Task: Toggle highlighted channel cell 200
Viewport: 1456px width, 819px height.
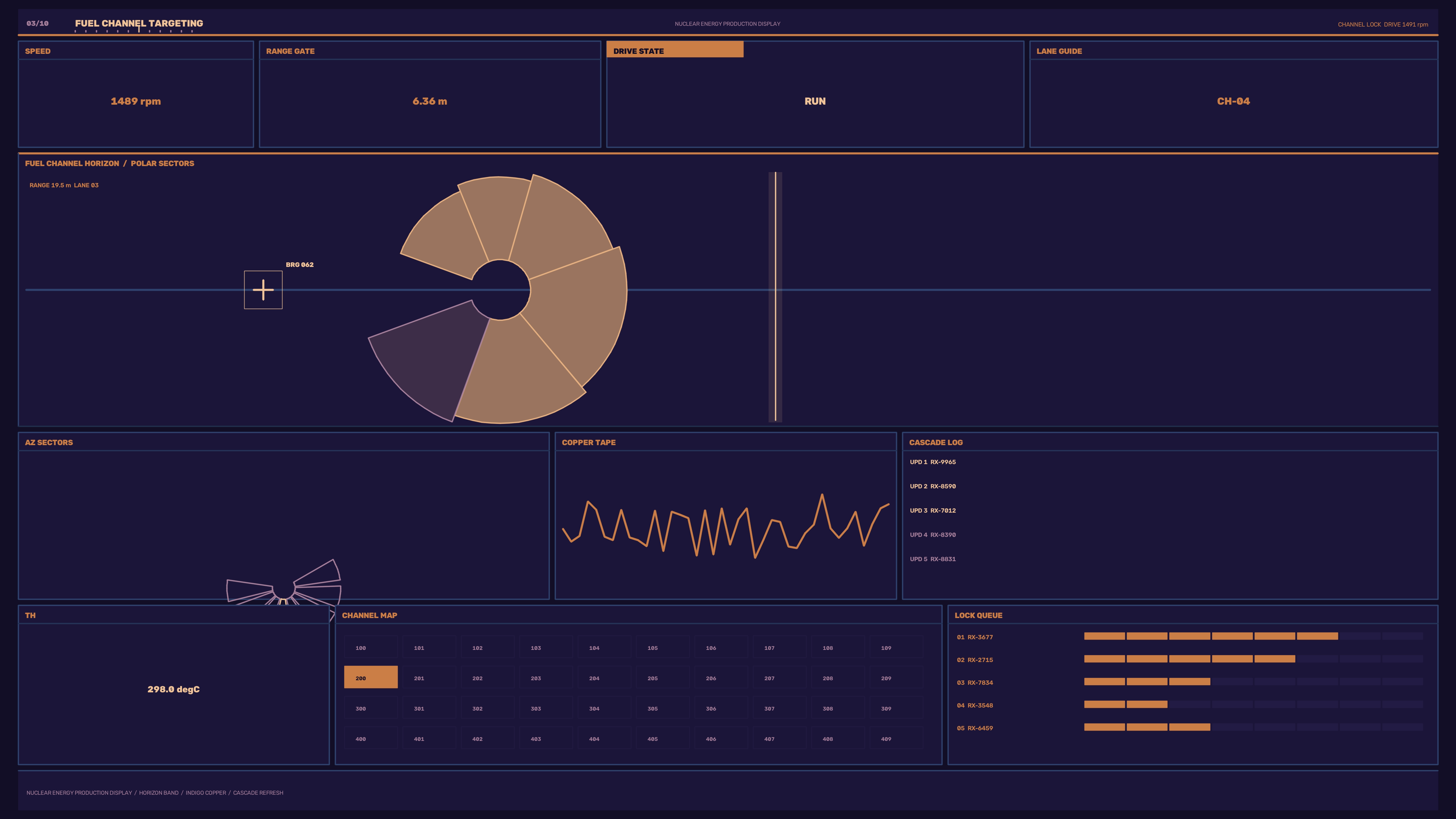Action: point(371,677)
